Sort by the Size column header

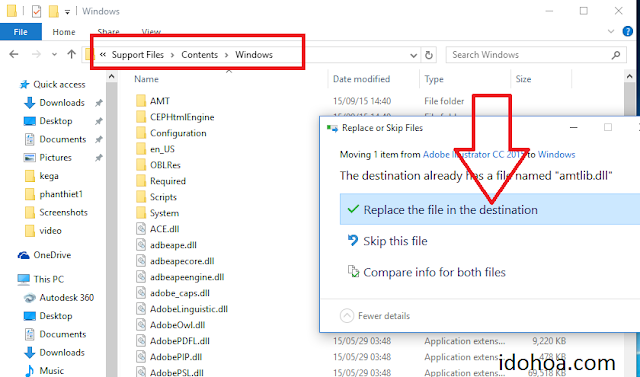(523, 79)
